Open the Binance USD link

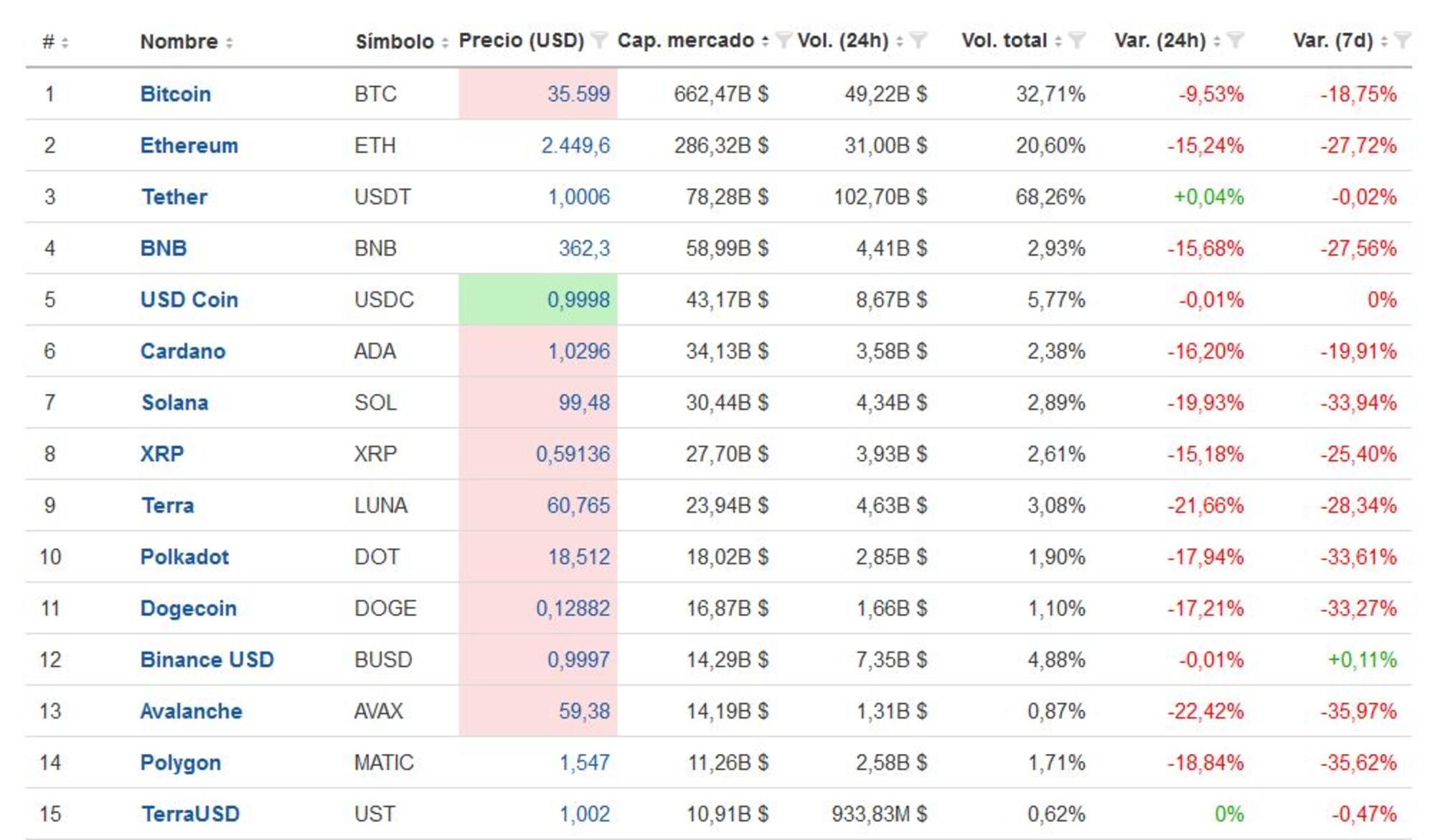click(x=207, y=659)
